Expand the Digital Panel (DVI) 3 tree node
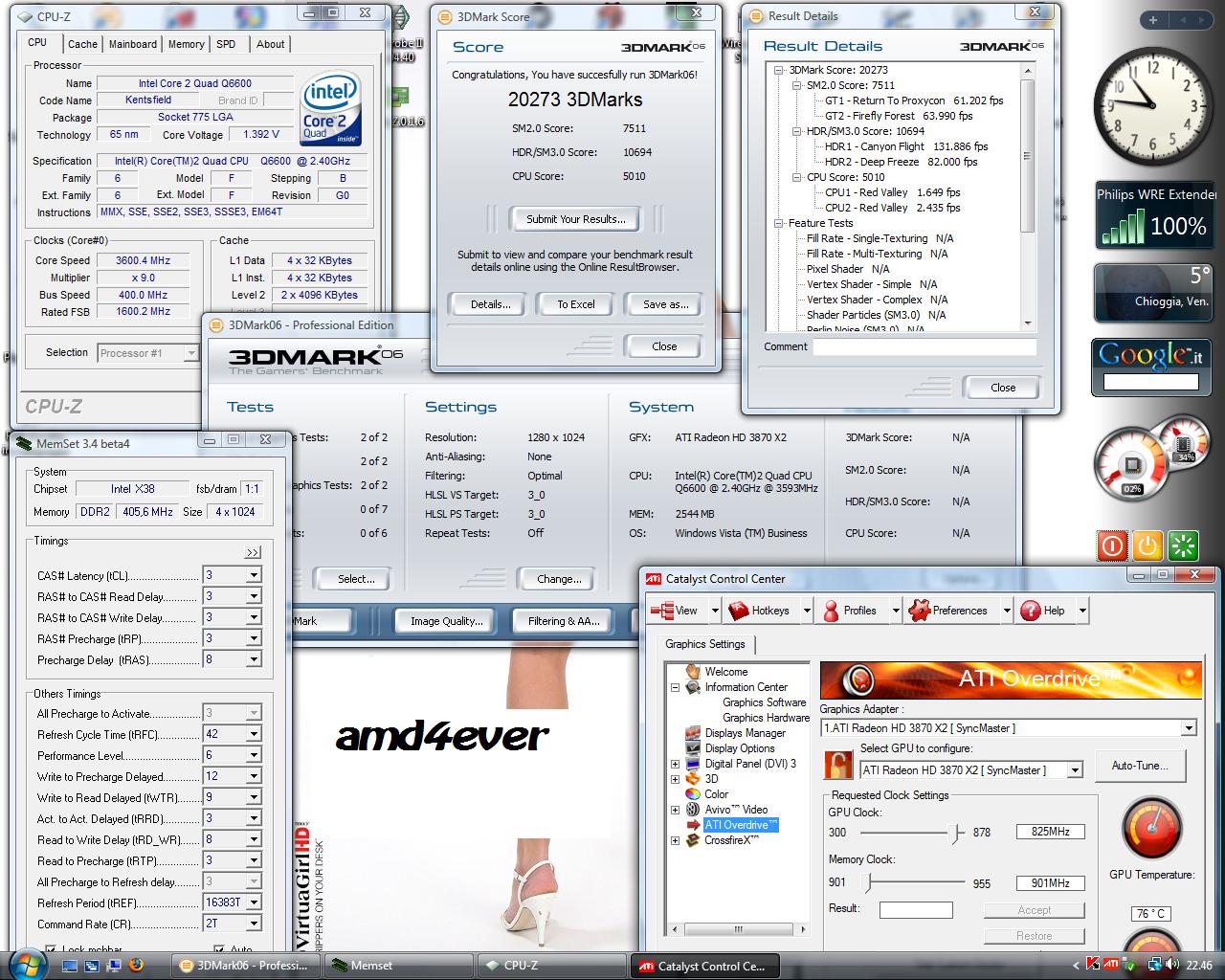The width and height of the screenshot is (1225, 980). coord(676,764)
